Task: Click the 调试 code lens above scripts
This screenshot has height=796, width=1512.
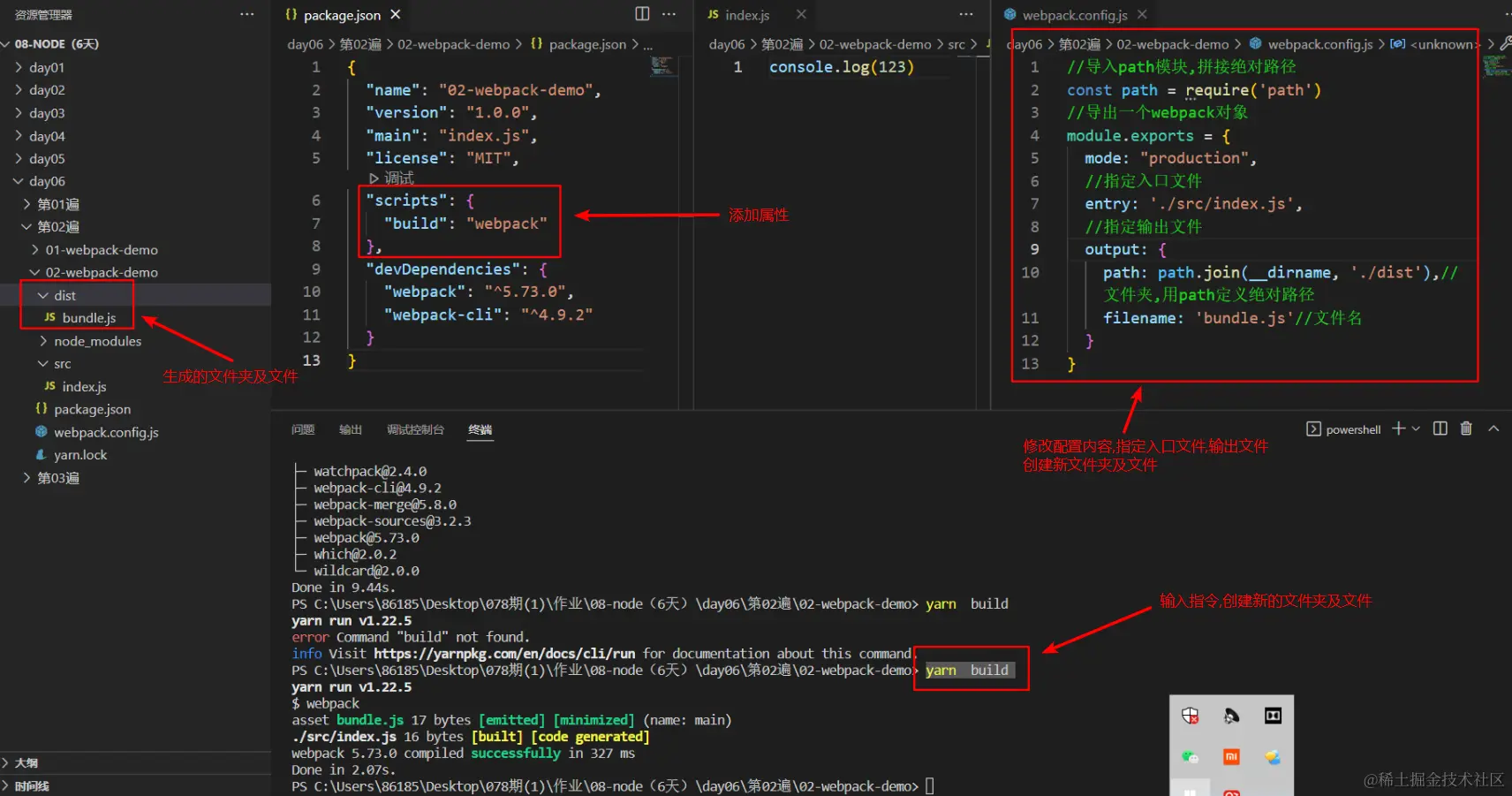Action: tap(391, 178)
